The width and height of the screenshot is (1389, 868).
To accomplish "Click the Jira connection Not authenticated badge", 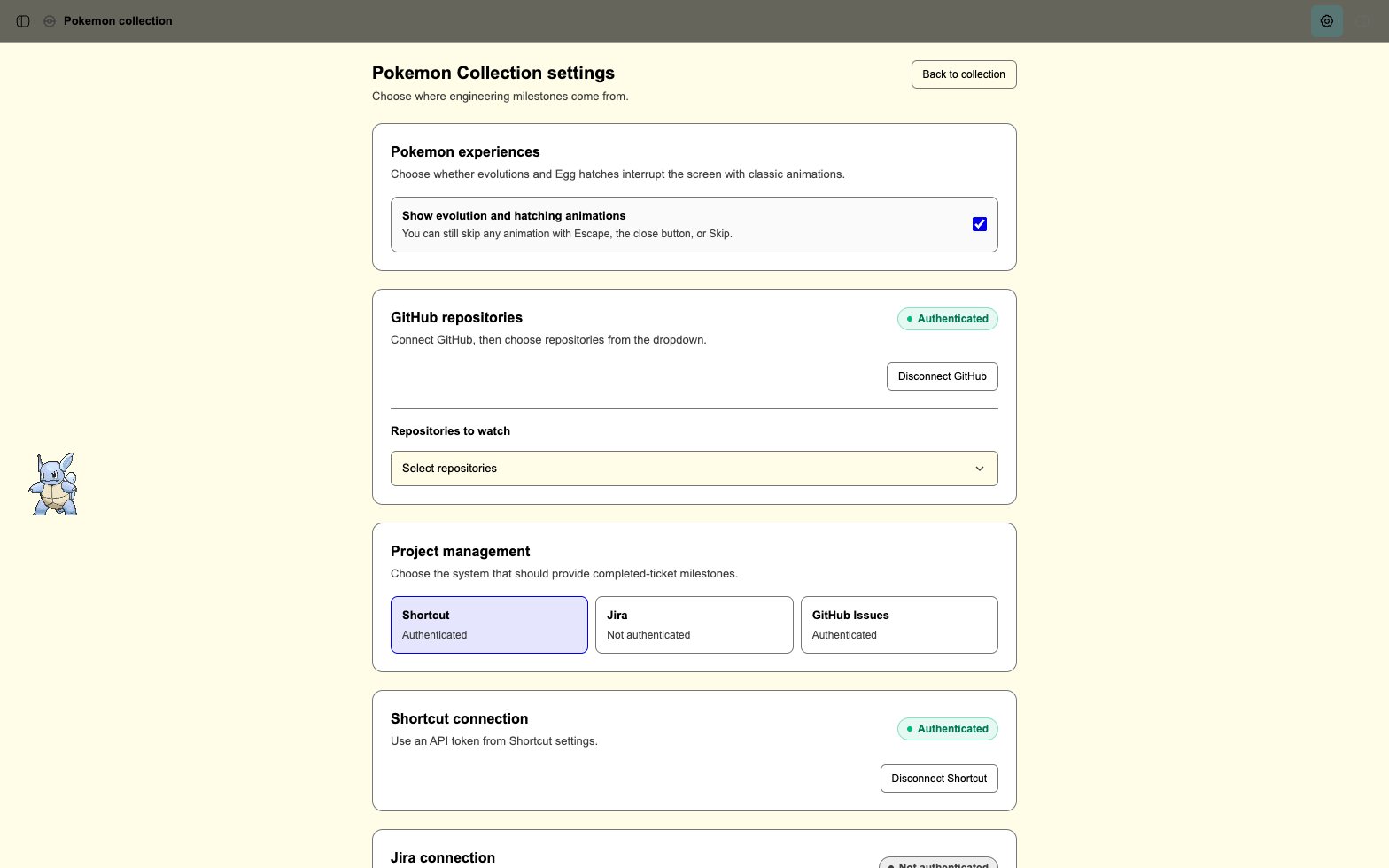I will (939, 863).
